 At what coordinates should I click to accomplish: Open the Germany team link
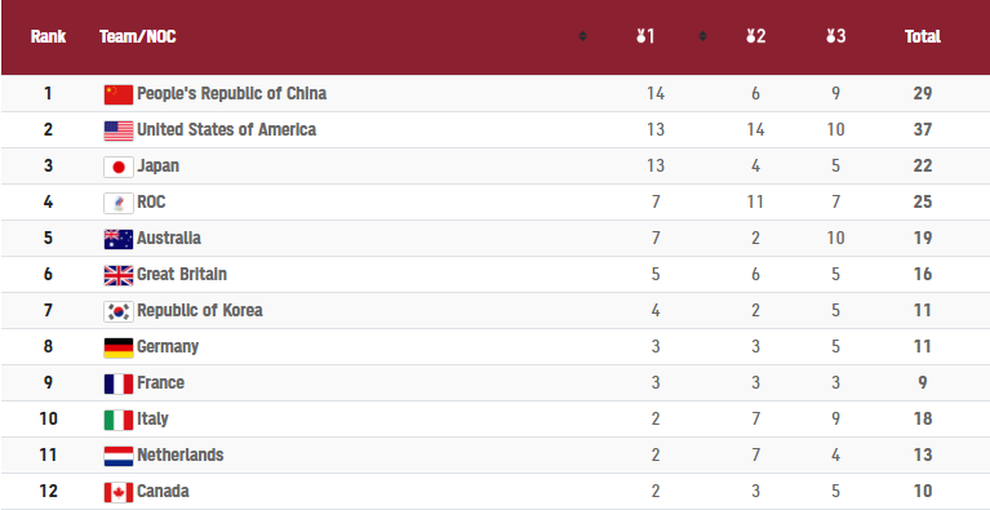coord(168,347)
